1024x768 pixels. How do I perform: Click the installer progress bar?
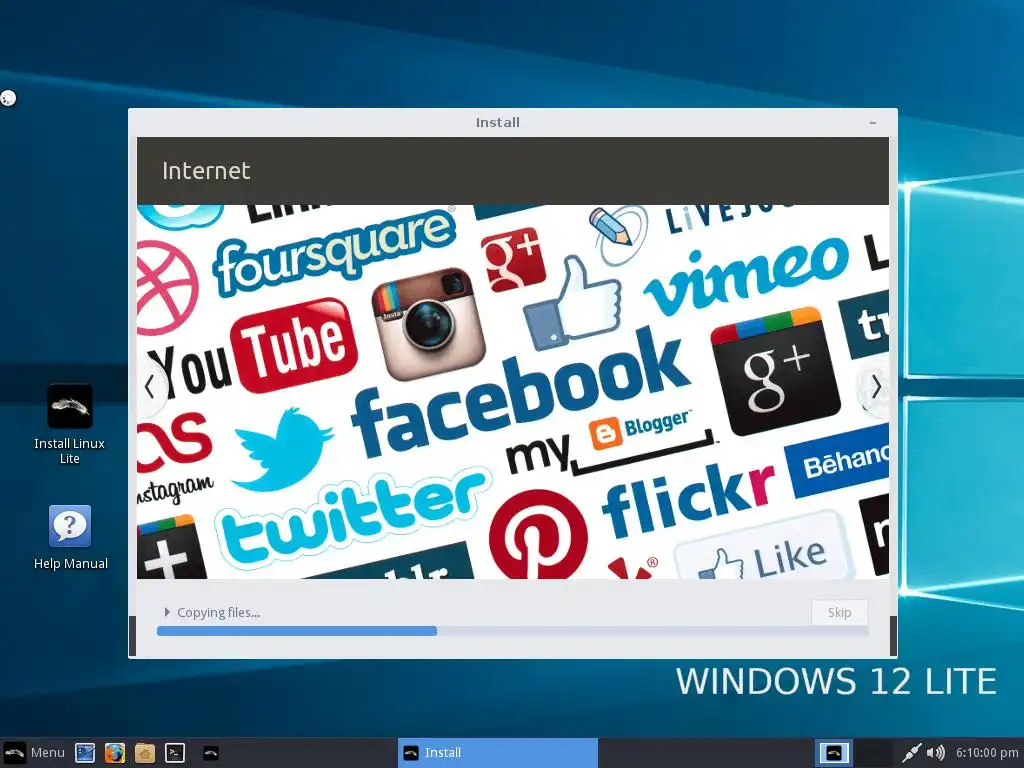coord(512,631)
